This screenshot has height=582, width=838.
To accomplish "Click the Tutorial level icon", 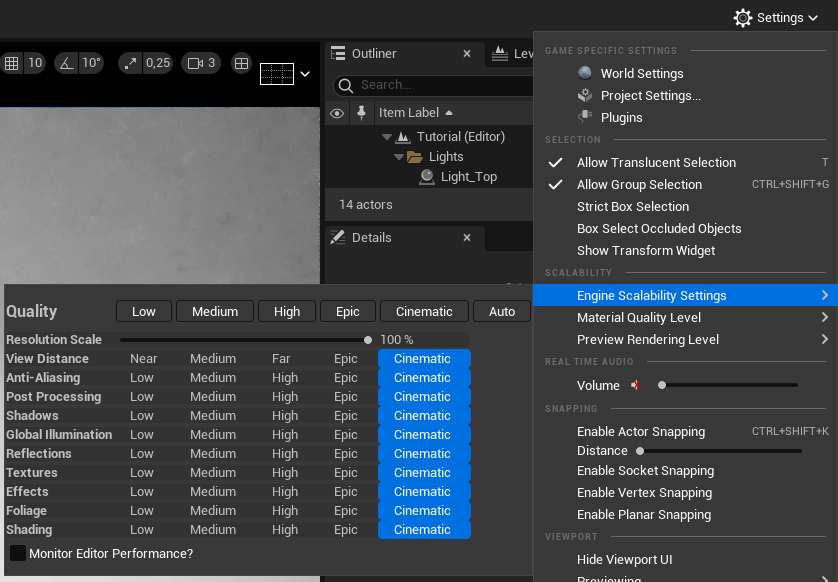I will pyautogui.click(x=403, y=137).
